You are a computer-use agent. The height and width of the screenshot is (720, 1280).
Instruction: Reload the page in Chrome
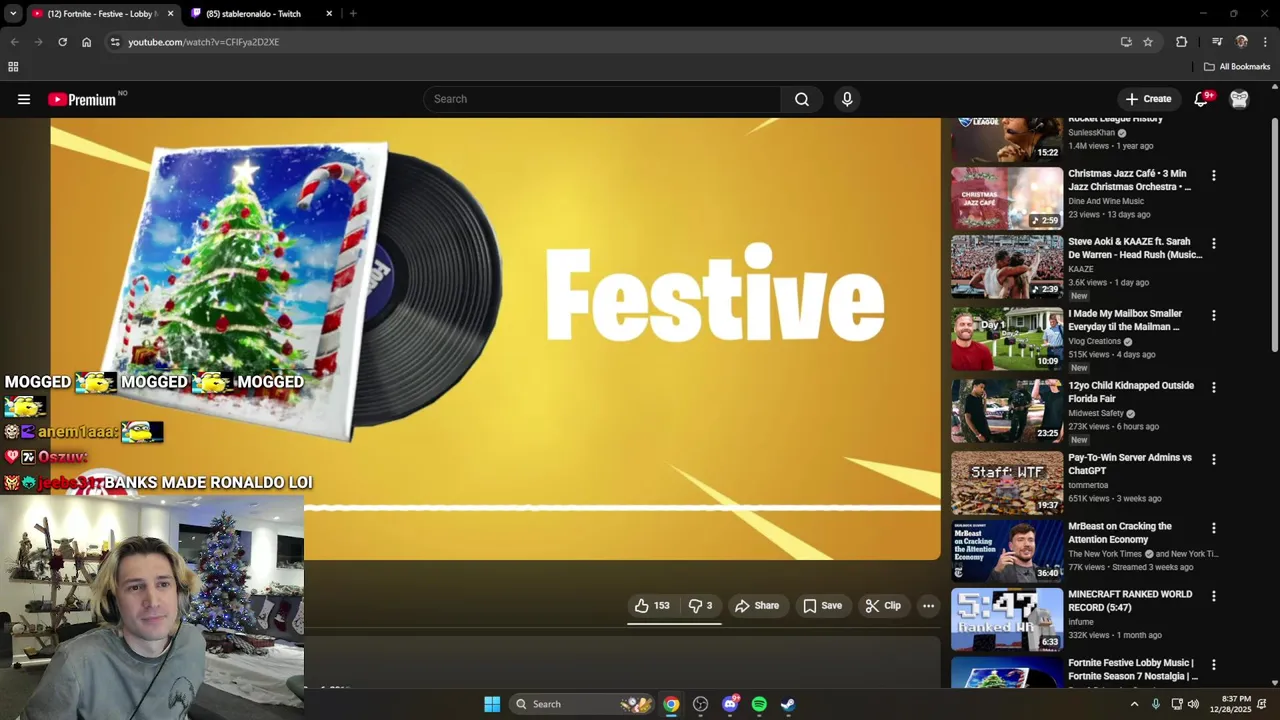(62, 42)
